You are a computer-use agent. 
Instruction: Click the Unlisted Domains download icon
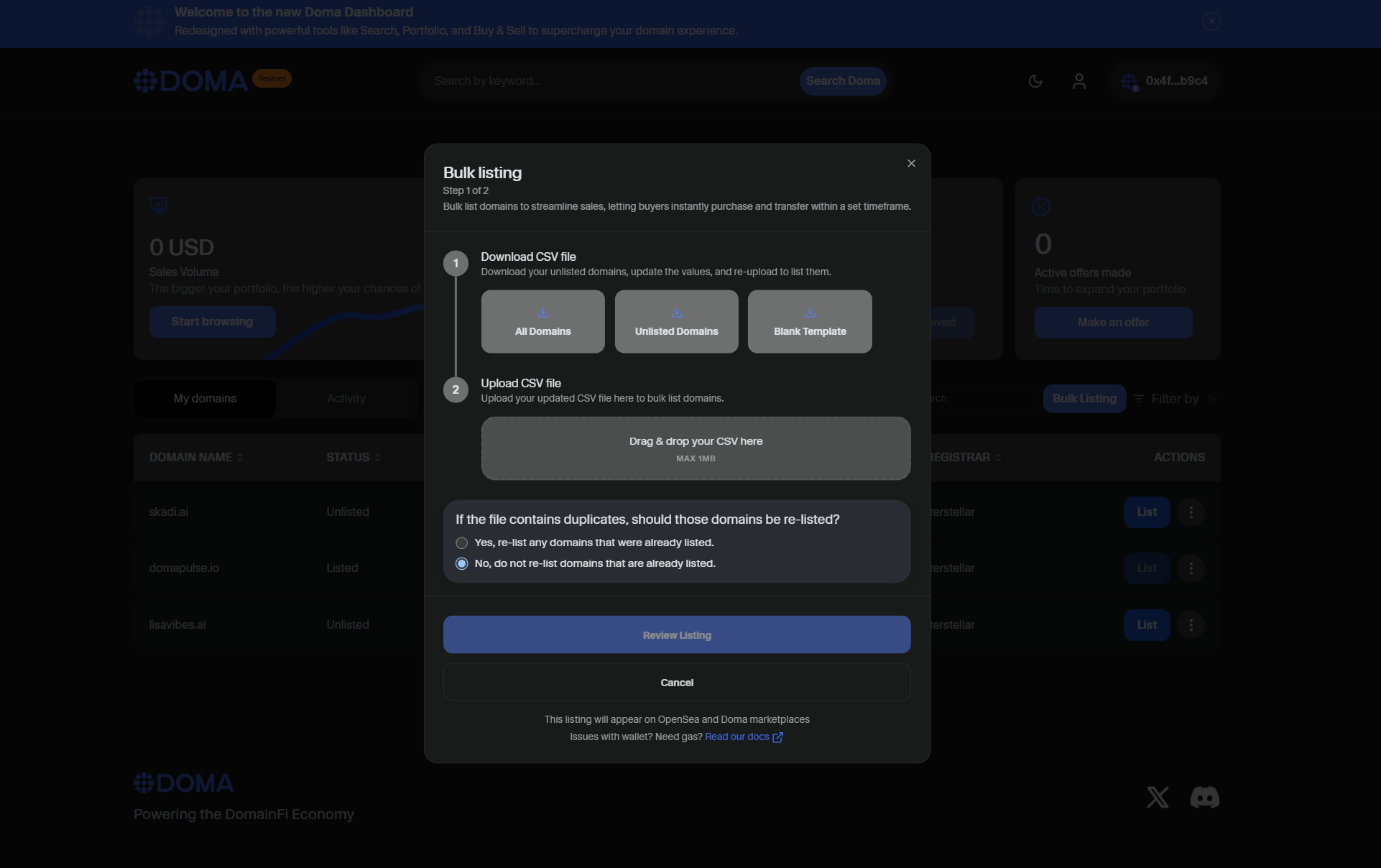click(676, 313)
